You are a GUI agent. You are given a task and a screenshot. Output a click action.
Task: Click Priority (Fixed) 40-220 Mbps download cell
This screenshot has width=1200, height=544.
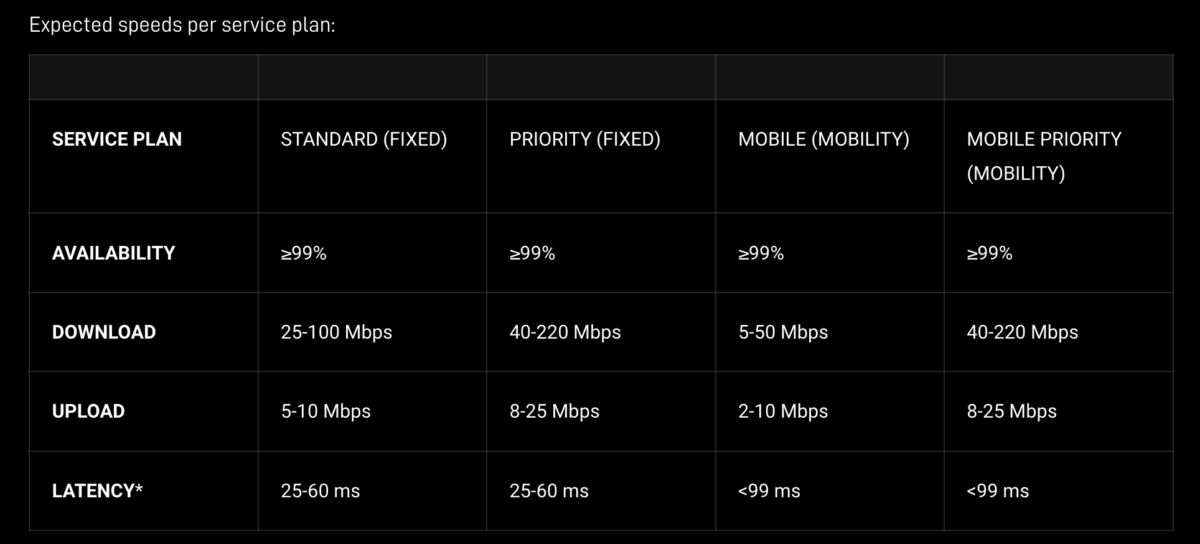pos(565,332)
